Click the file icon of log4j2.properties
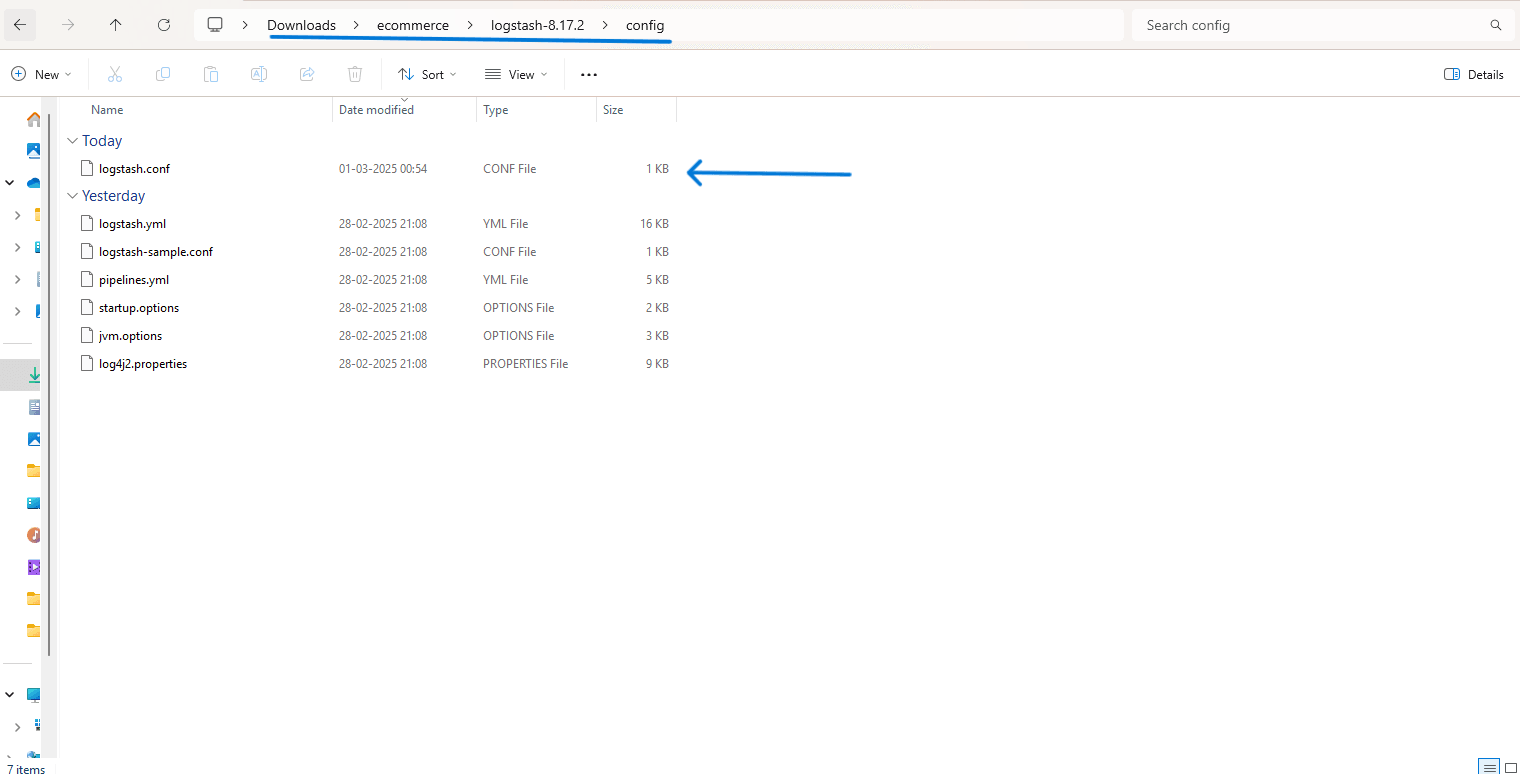 click(x=87, y=363)
